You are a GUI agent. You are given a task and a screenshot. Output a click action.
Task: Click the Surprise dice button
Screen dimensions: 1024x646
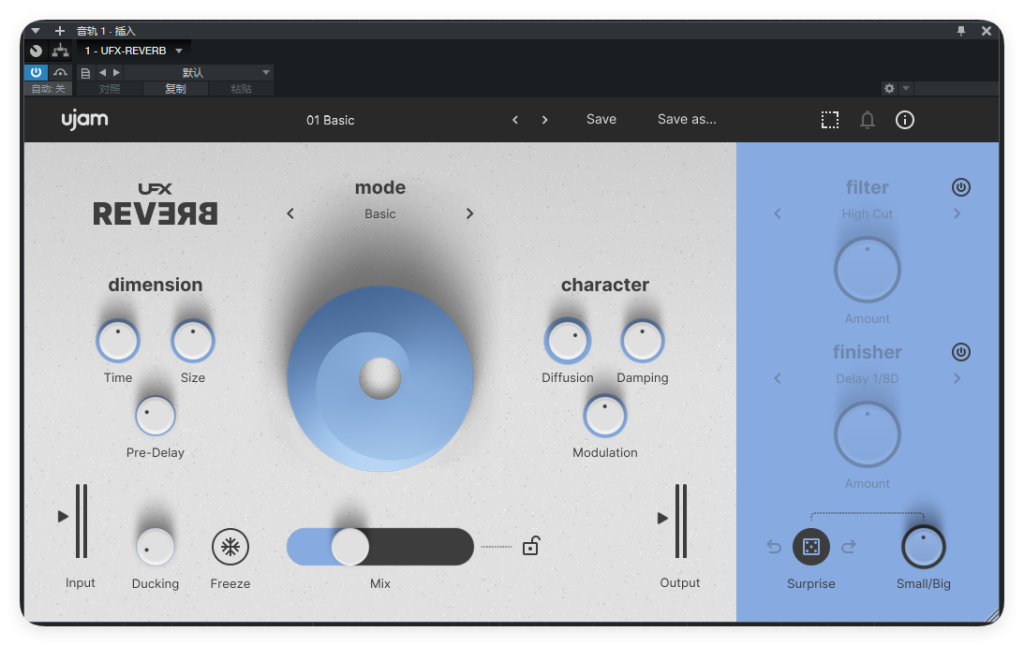(x=811, y=547)
